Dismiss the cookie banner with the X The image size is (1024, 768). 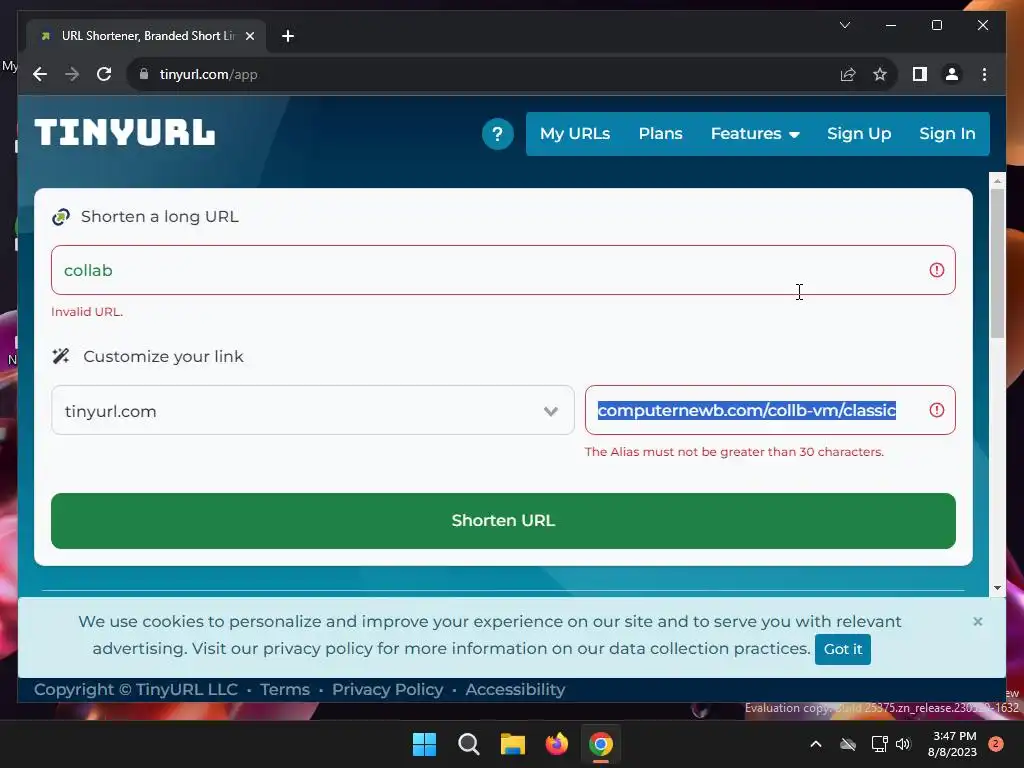[x=978, y=621]
